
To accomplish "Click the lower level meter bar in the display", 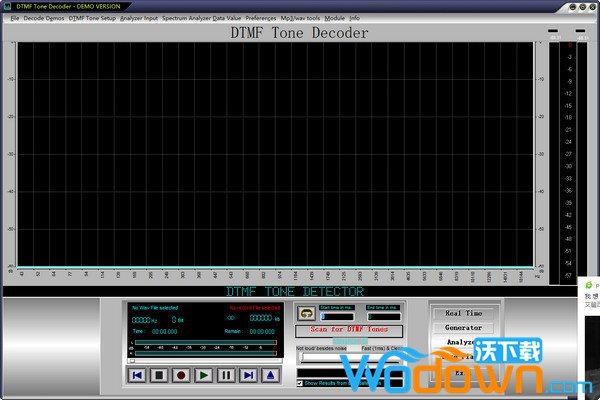I will point(205,353).
